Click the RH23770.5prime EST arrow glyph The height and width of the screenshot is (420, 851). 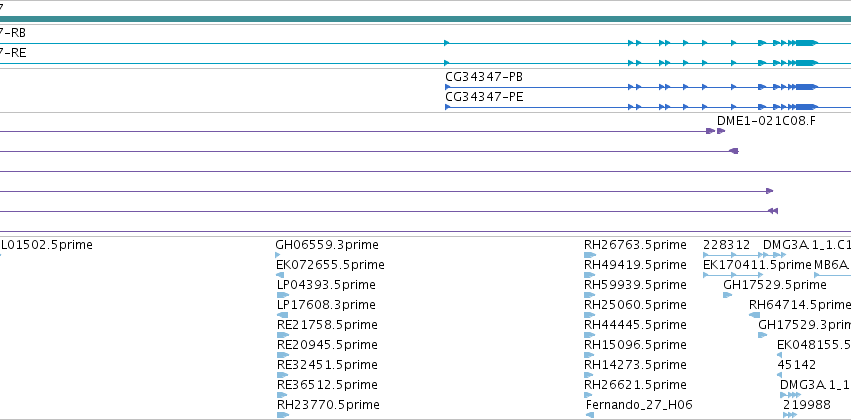point(283,415)
